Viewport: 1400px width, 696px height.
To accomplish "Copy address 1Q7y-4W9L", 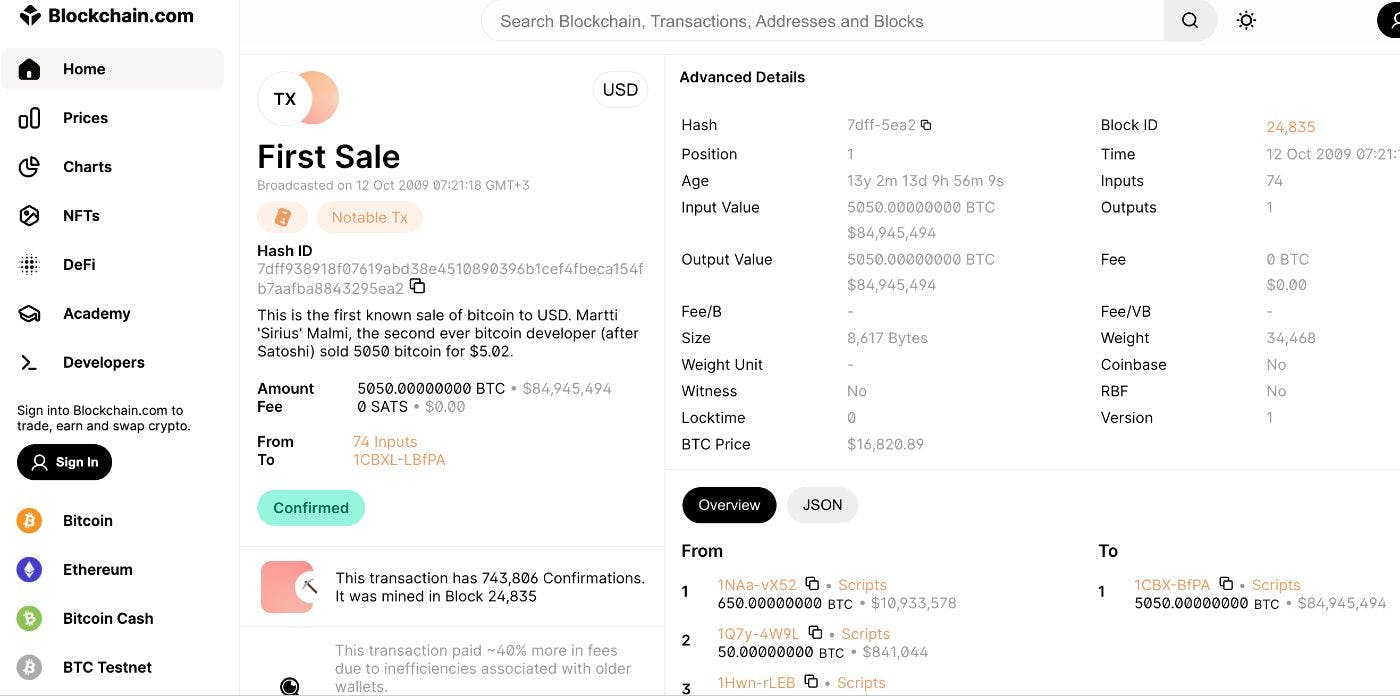I will 815,633.
